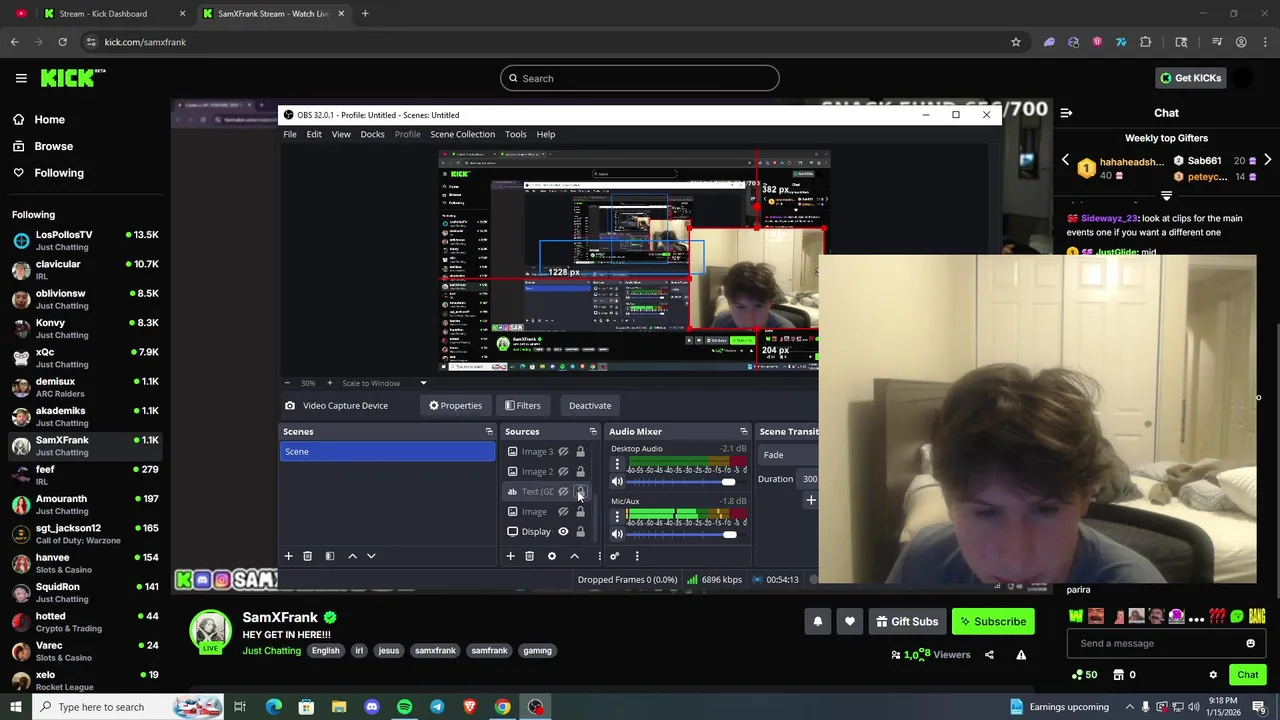
Task: Open the Desktop Audio channel options dots
Action: coord(617,465)
